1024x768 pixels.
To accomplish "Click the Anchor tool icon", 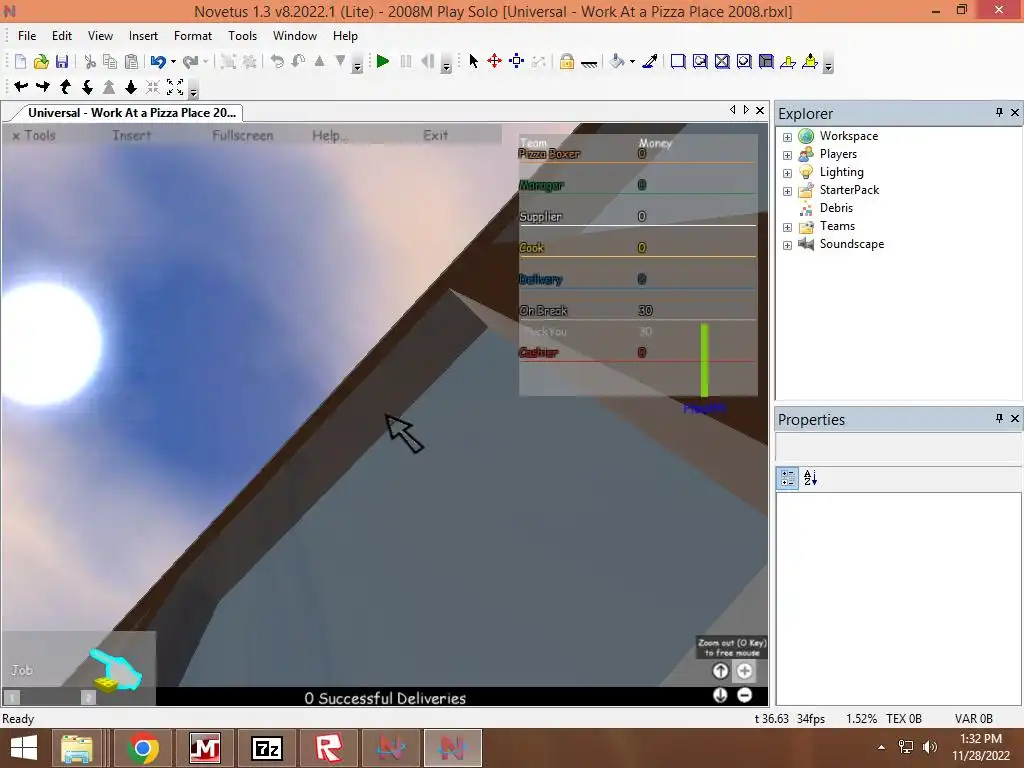I will click(x=589, y=63).
